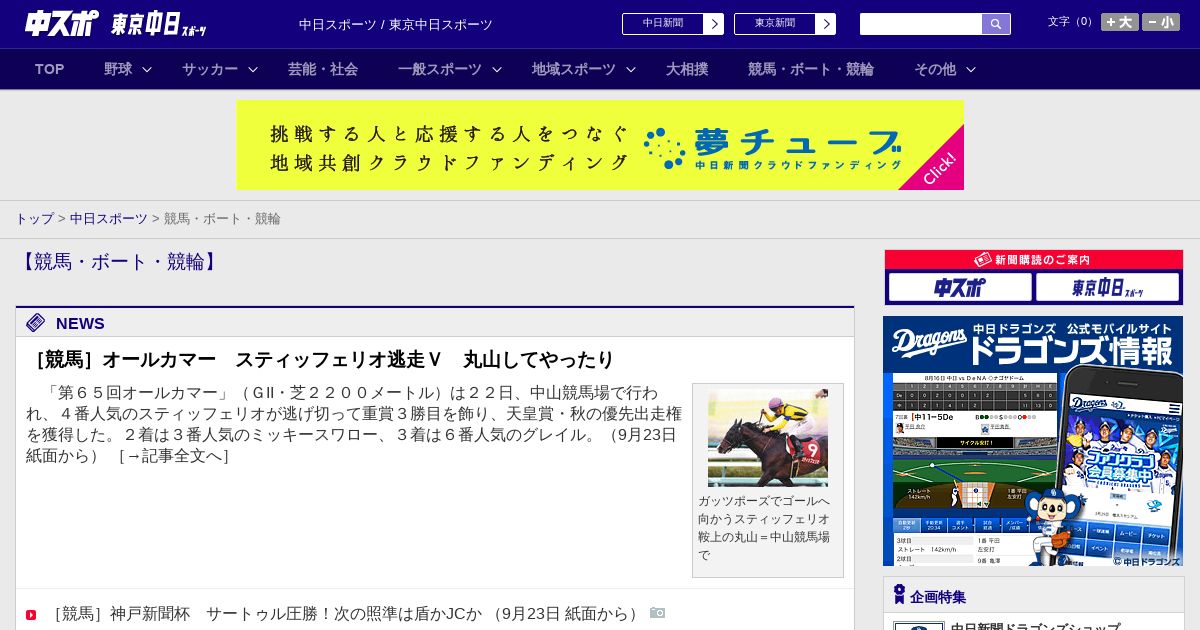Click the NEWS section icon
This screenshot has height=630, width=1200.
point(36,322)
